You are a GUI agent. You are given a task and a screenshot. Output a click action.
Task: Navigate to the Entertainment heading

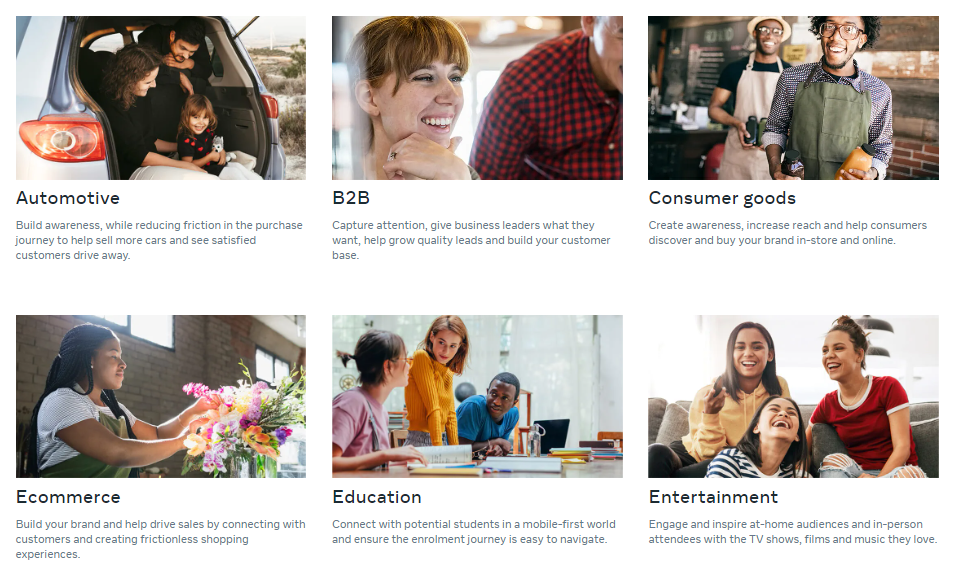tap(713, 497)
